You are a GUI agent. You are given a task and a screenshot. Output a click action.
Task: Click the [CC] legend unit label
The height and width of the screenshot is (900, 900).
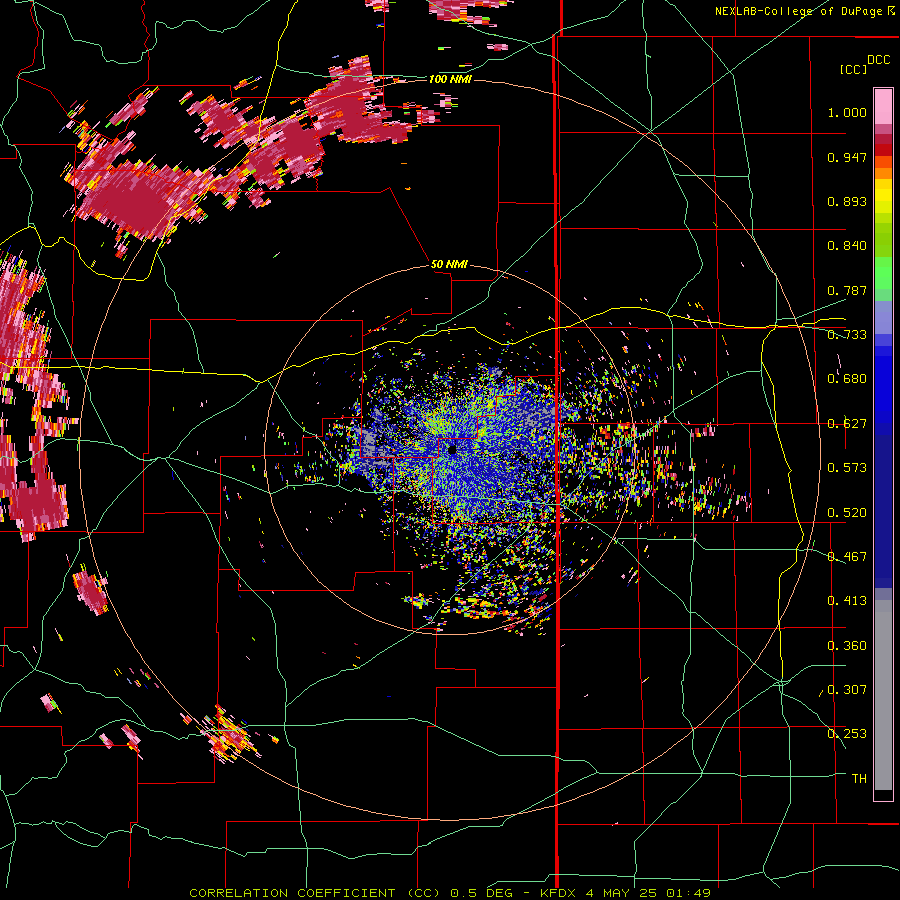point(853,69)
